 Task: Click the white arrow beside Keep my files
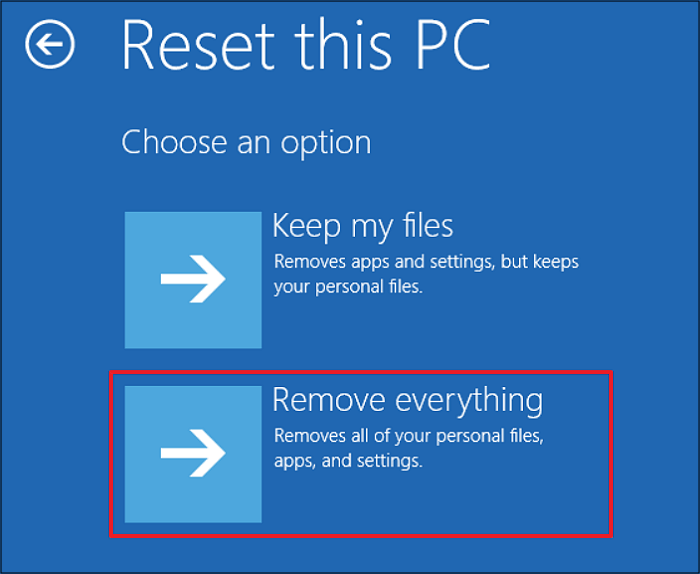pyautogui.click(x=193, y=280)
